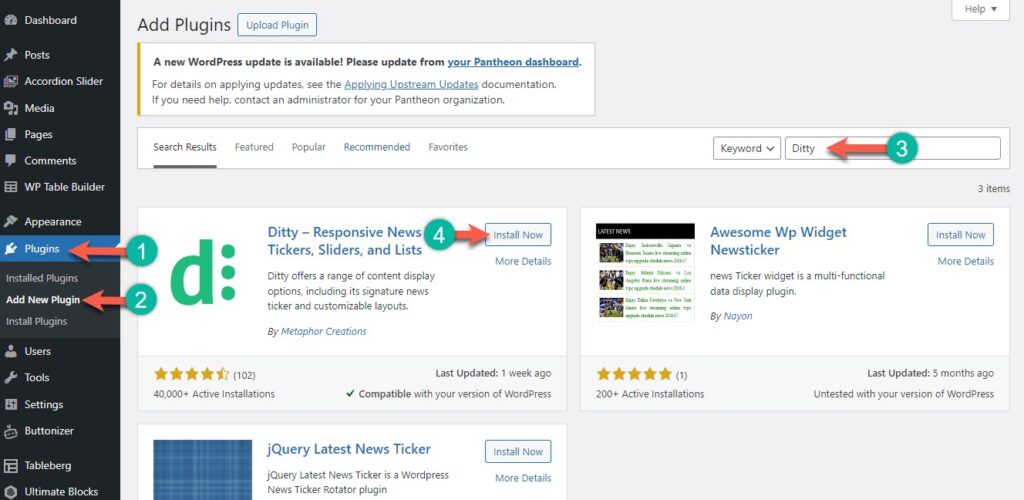1024x500 pixels.
Task: Open Awesome Wp Widget Newsticker title
Action: (x=778, y=241)
